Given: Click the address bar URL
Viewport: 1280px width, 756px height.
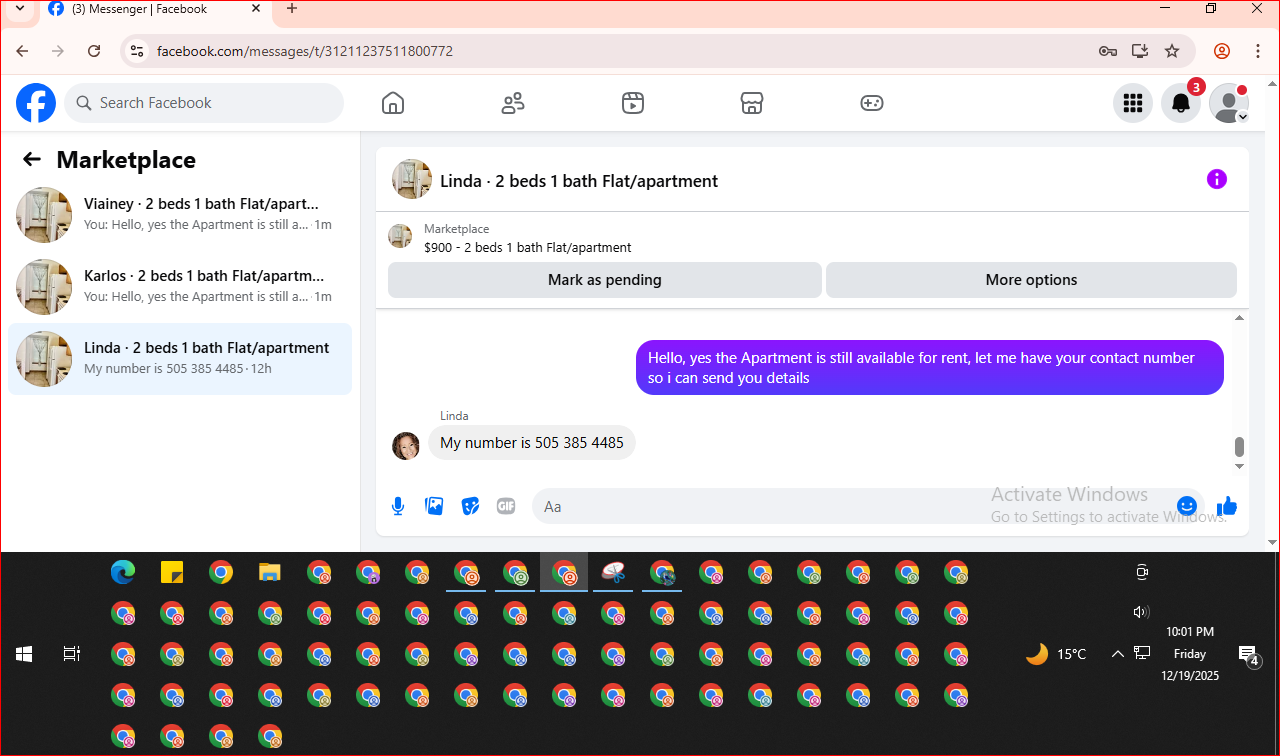Looking at the screenshot, I should coord(305,51).
